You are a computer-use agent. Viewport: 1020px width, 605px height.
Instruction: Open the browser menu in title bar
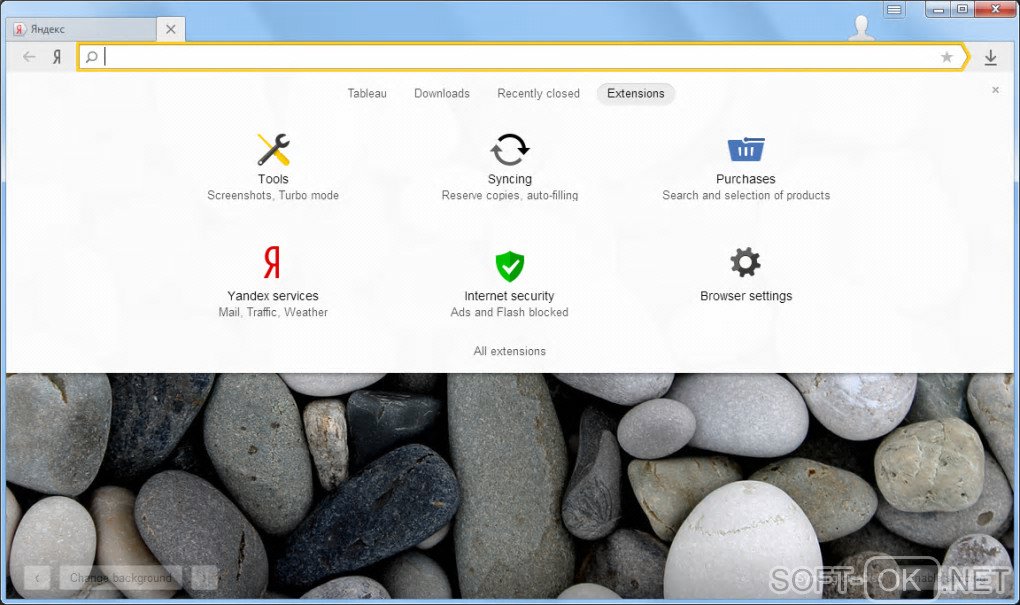pos(894,9)
